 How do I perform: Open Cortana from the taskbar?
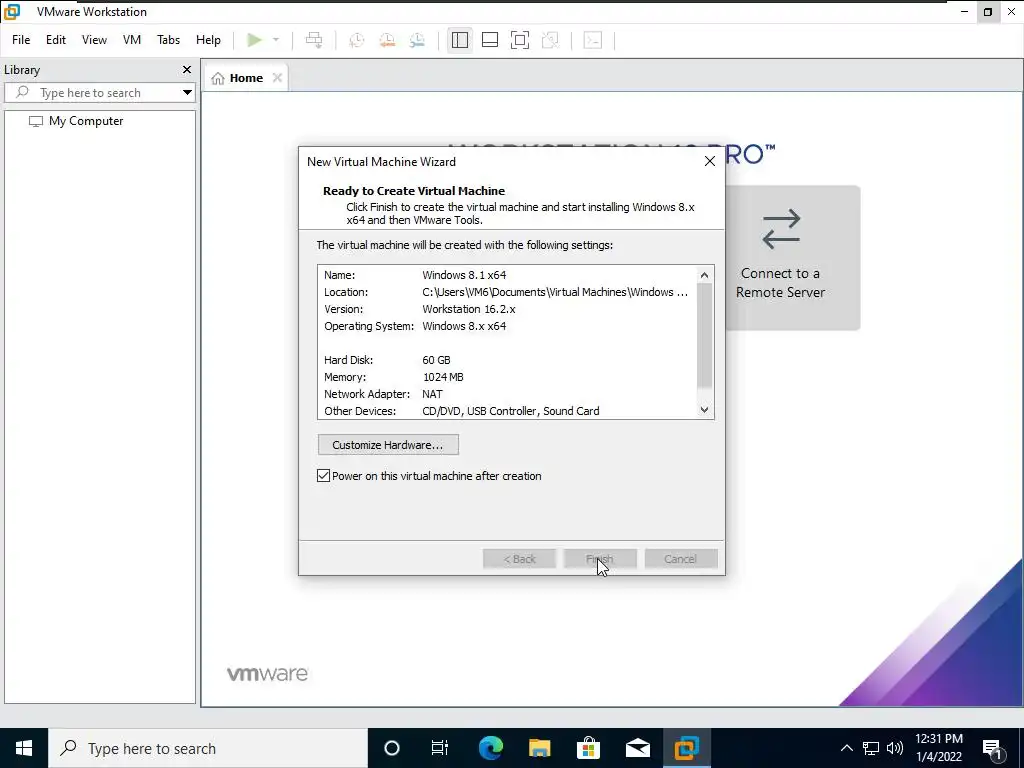[391, 748]
